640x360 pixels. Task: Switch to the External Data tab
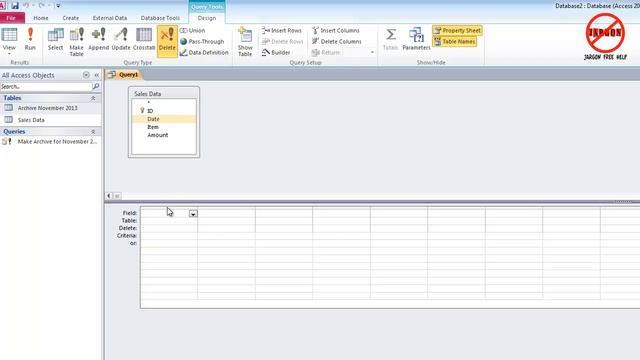click(x=110, y=18)
